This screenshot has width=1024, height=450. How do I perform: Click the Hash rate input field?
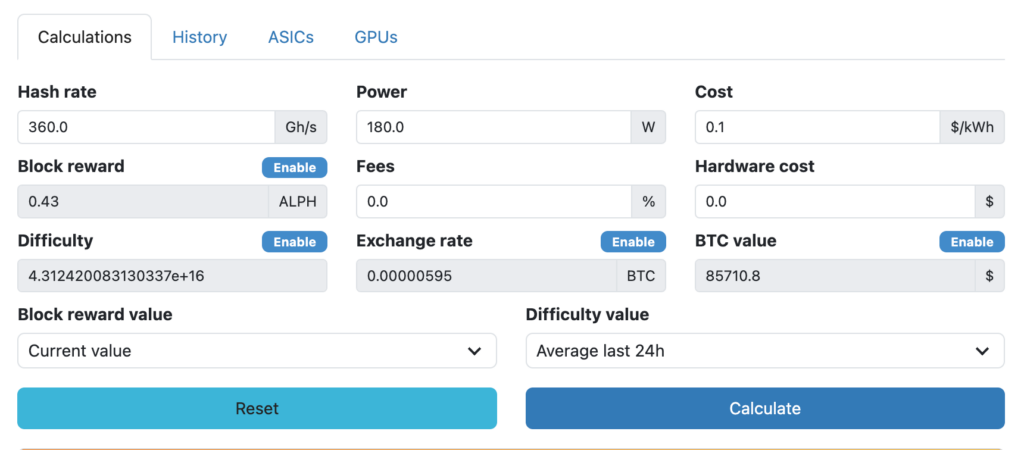coord(146,128)
